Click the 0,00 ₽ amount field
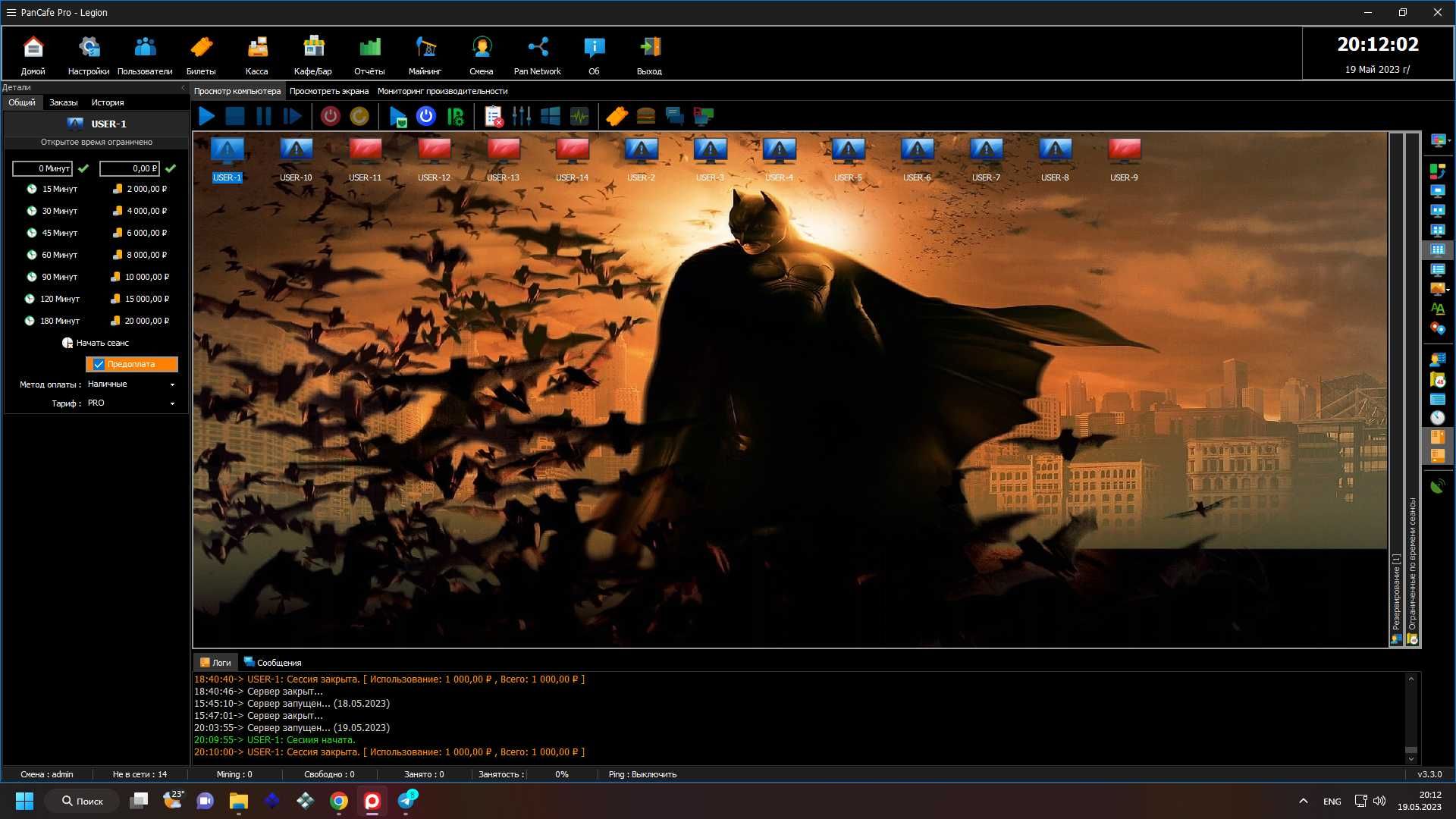This screenshot has width=1456, height=819. click(x=130, y=168)
